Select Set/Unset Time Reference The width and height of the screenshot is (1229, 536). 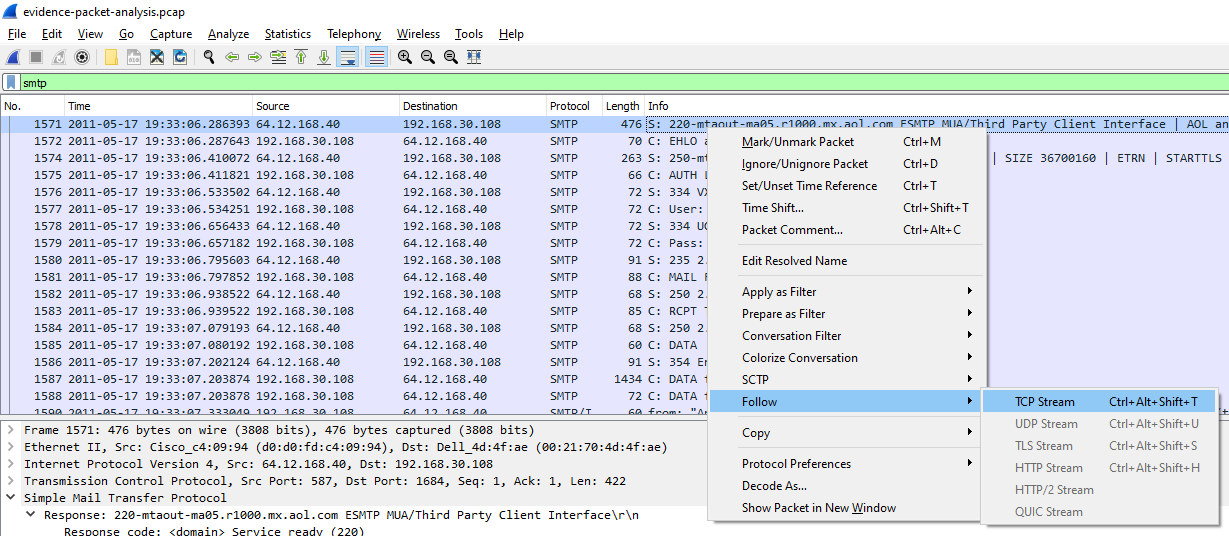(x=846, y=186)
